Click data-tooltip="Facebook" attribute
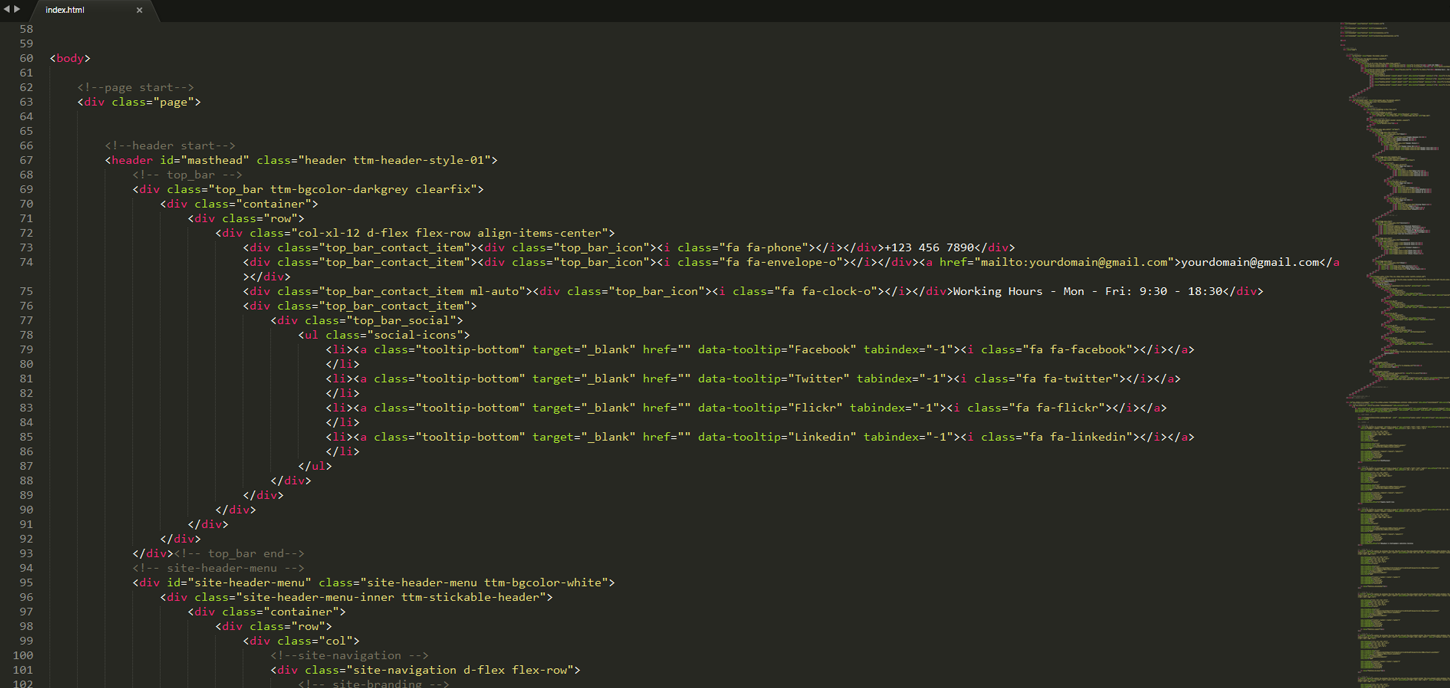The height and width of the screenshot is (688, 1450). [777, 349]
